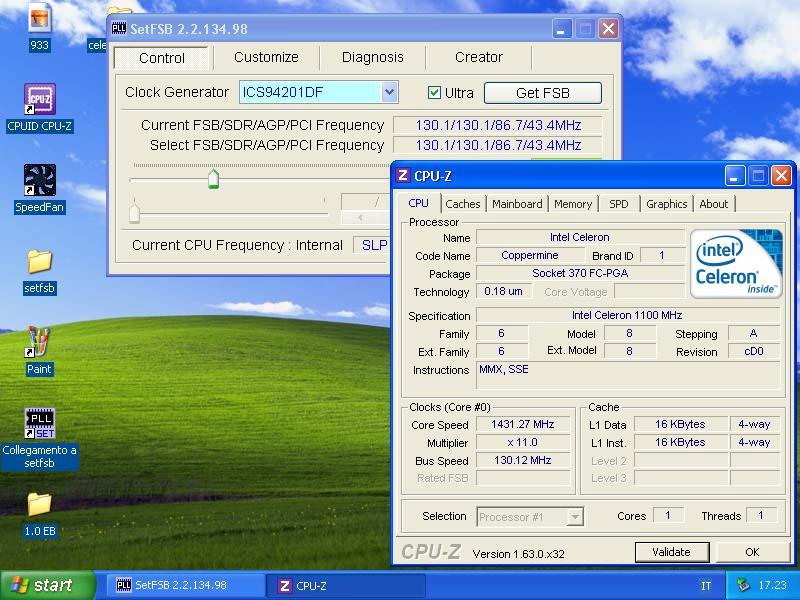800x600 pixels.
Task: Click the Name field Intel Celeron
Action: point(580,237)
